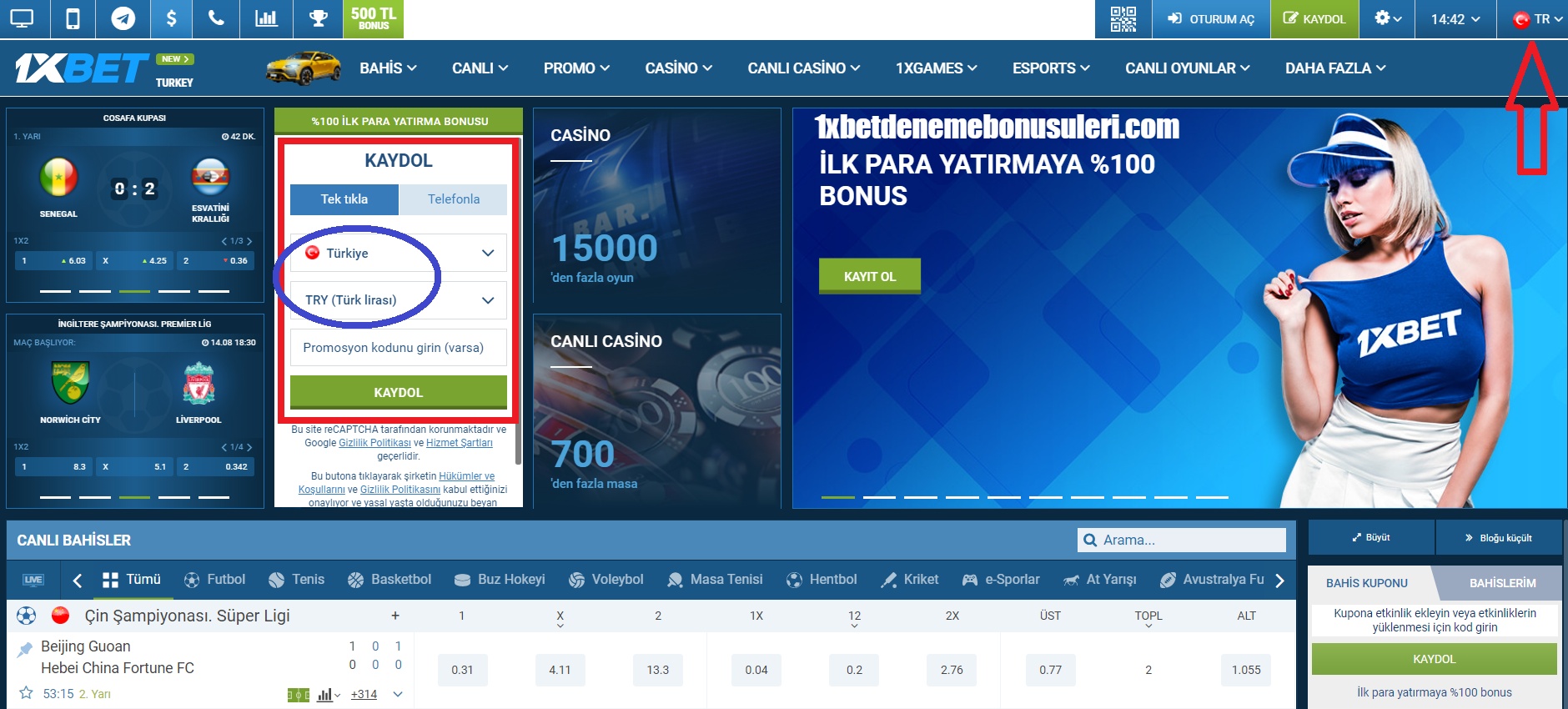The height and width of the screenshot is (709, 1568).
Task: Click the Büyüt expand button
Action: pos(1371,538)
